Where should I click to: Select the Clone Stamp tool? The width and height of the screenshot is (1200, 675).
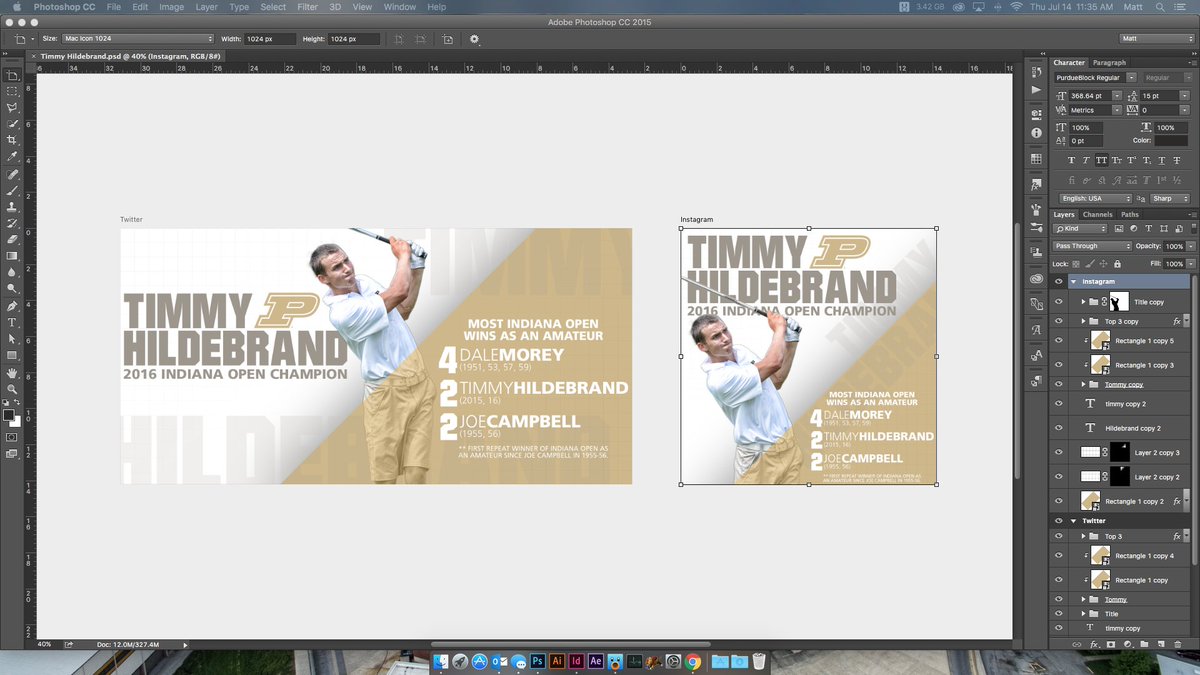click(x=13, y=207)
